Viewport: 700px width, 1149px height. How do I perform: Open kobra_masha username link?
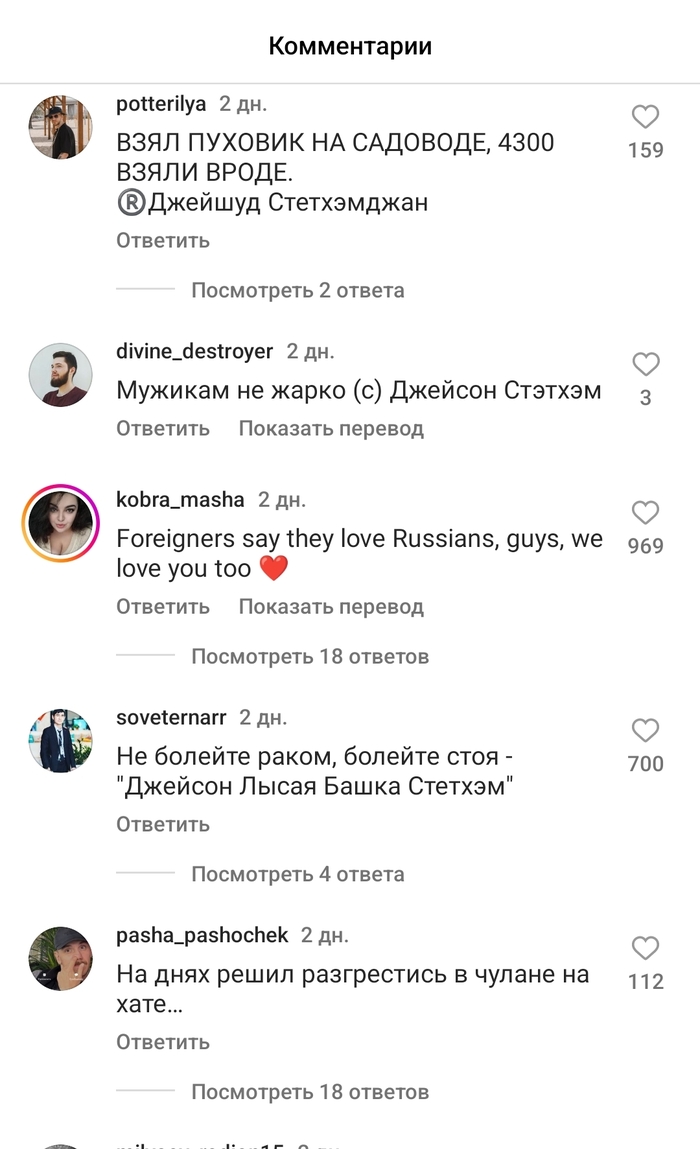click(180, 499)
